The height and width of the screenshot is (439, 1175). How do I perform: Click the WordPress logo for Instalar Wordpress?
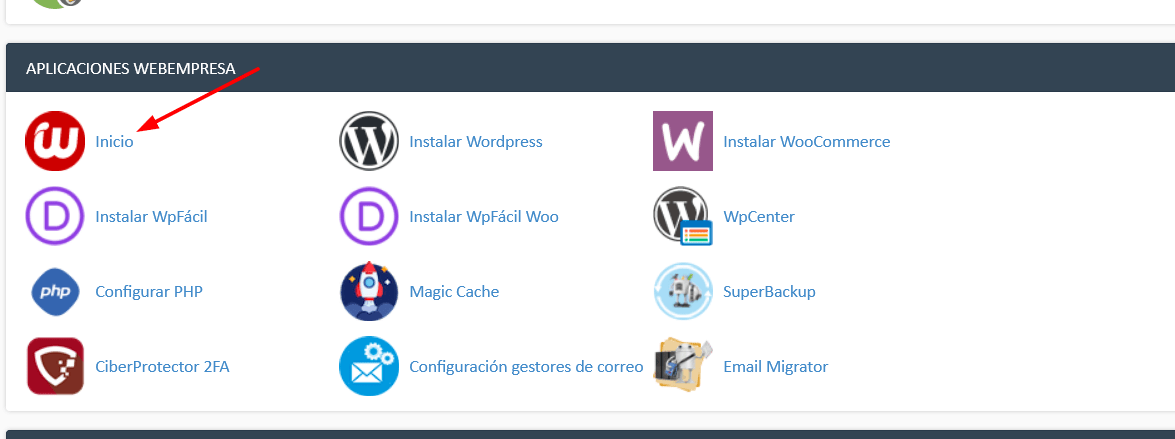coord(369,141)
